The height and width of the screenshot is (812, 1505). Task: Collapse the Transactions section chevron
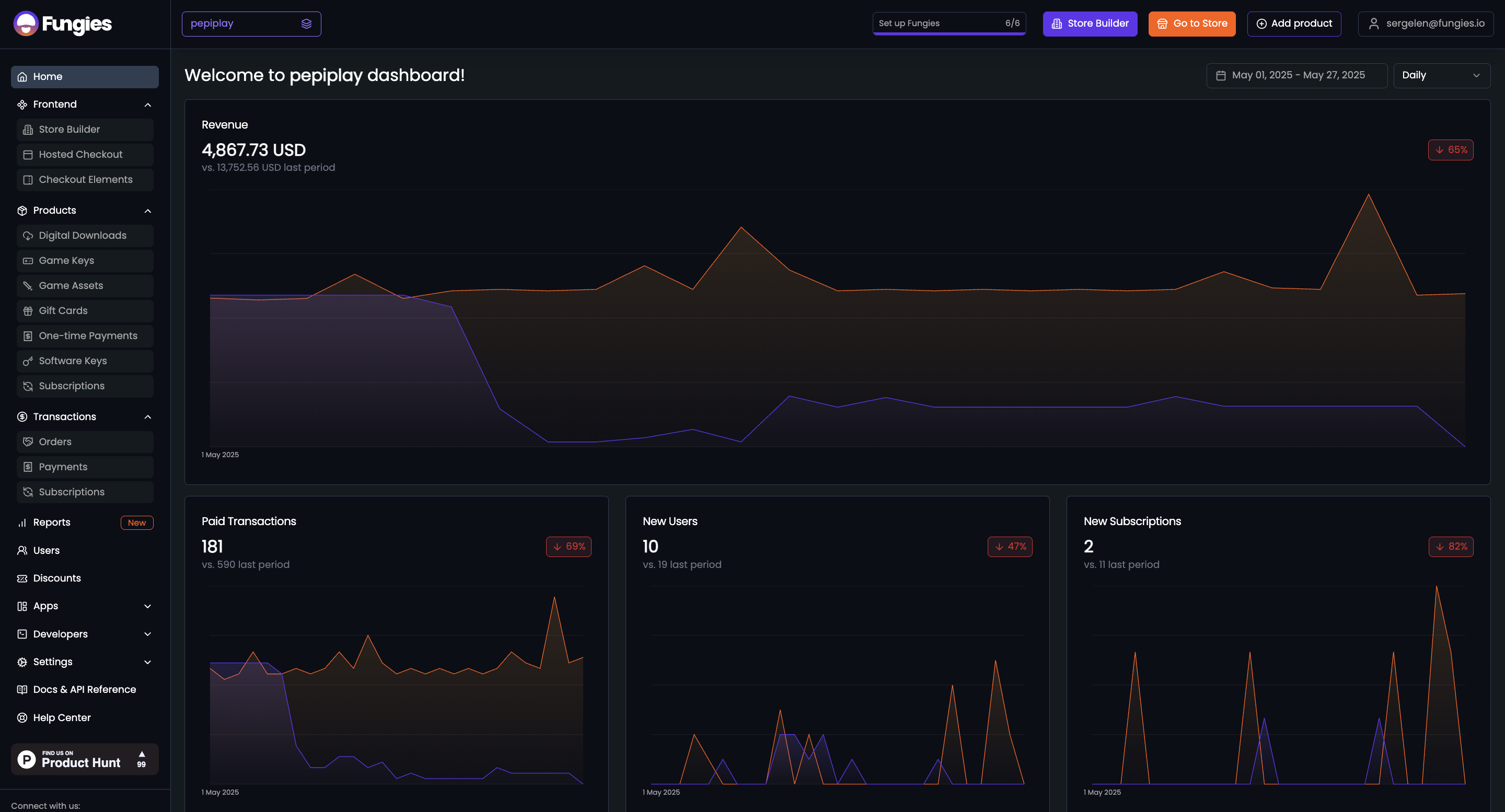(148, 417)
